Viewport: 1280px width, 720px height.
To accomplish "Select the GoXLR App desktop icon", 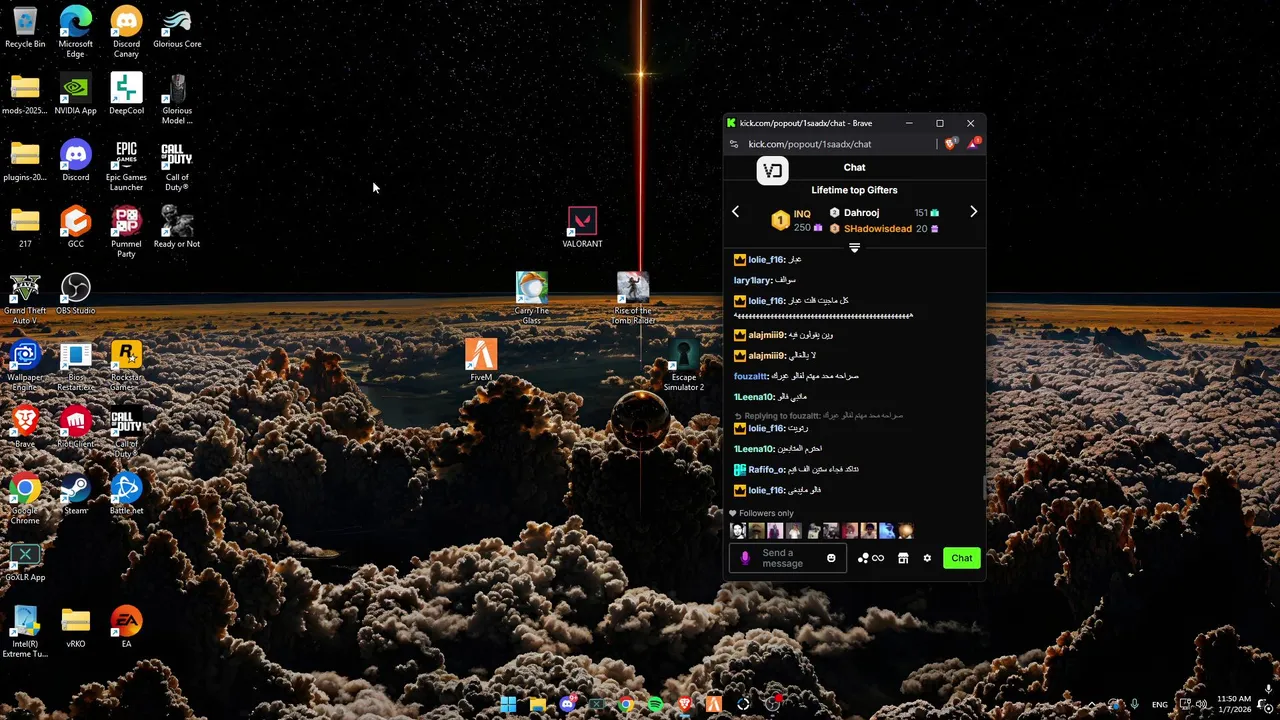I will pyautogui.click(x=25, y=561).
